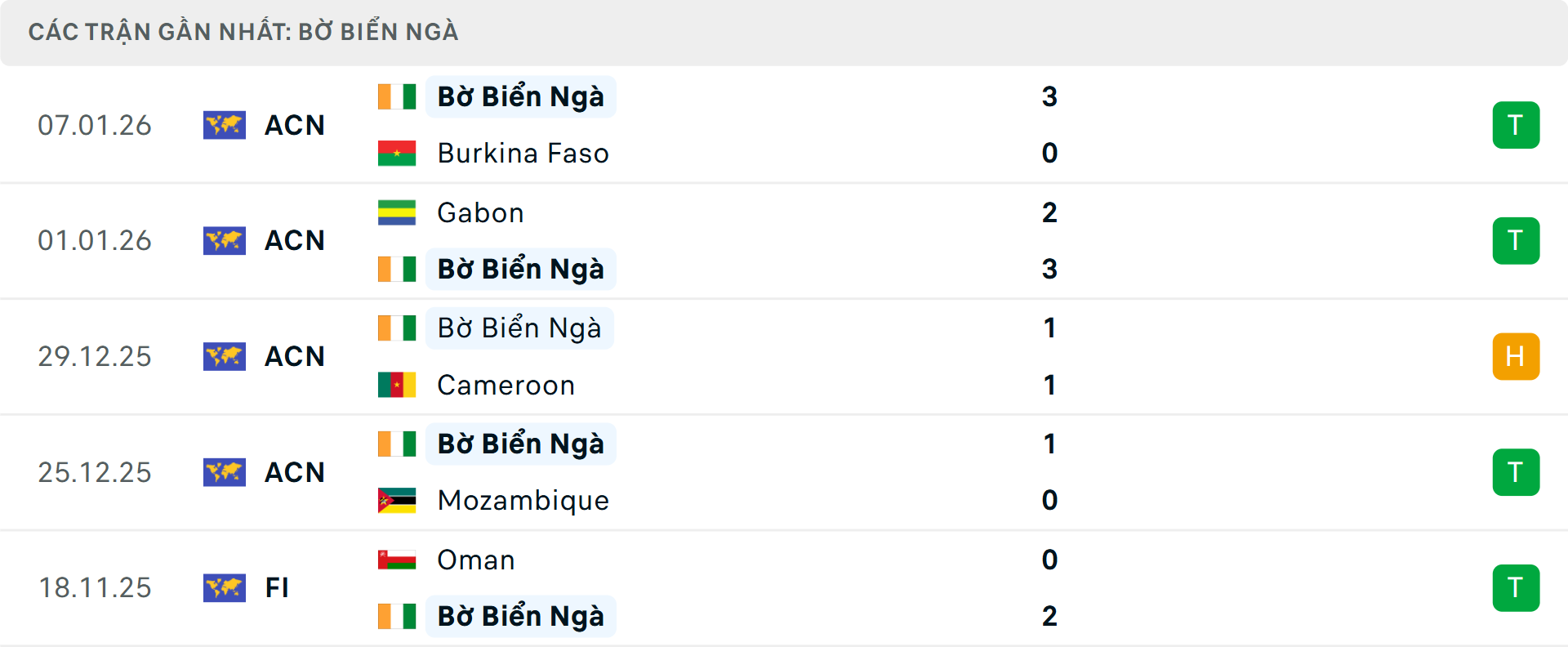Open Gabon team link

click(480, 212)
